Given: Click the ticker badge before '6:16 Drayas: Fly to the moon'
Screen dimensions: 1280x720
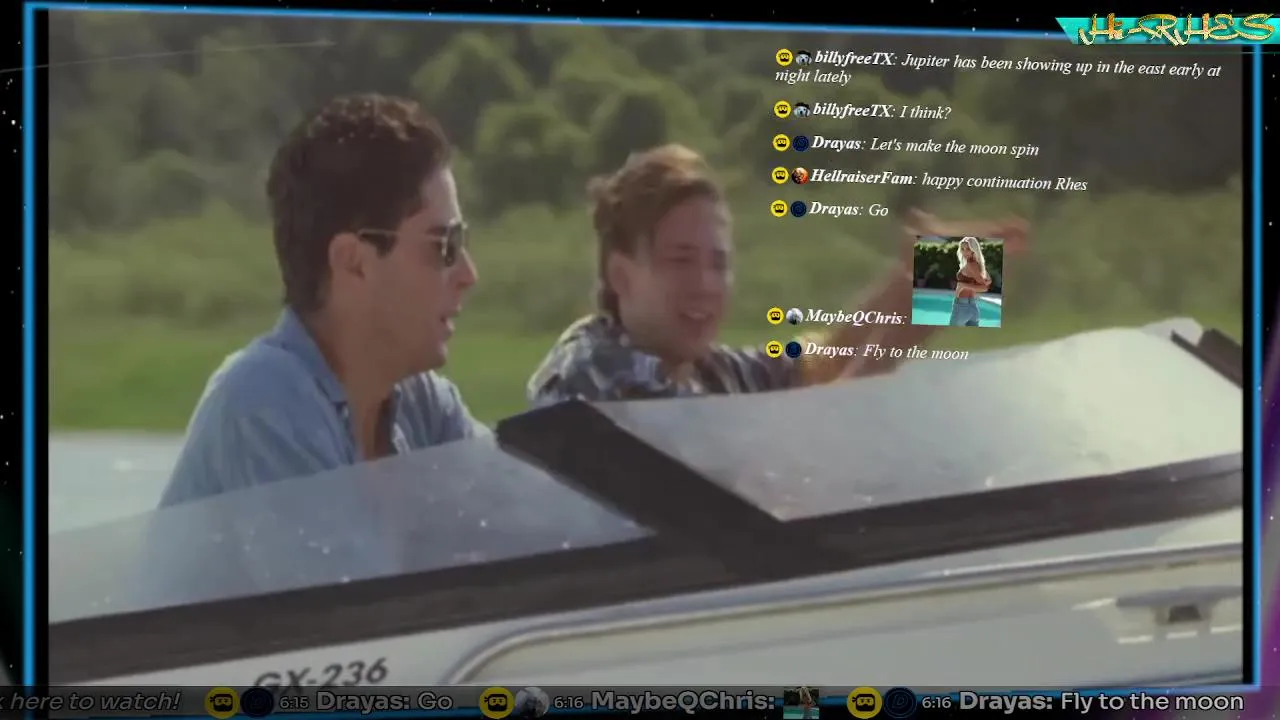Looking at the screenshot, I should pos(865,703).
